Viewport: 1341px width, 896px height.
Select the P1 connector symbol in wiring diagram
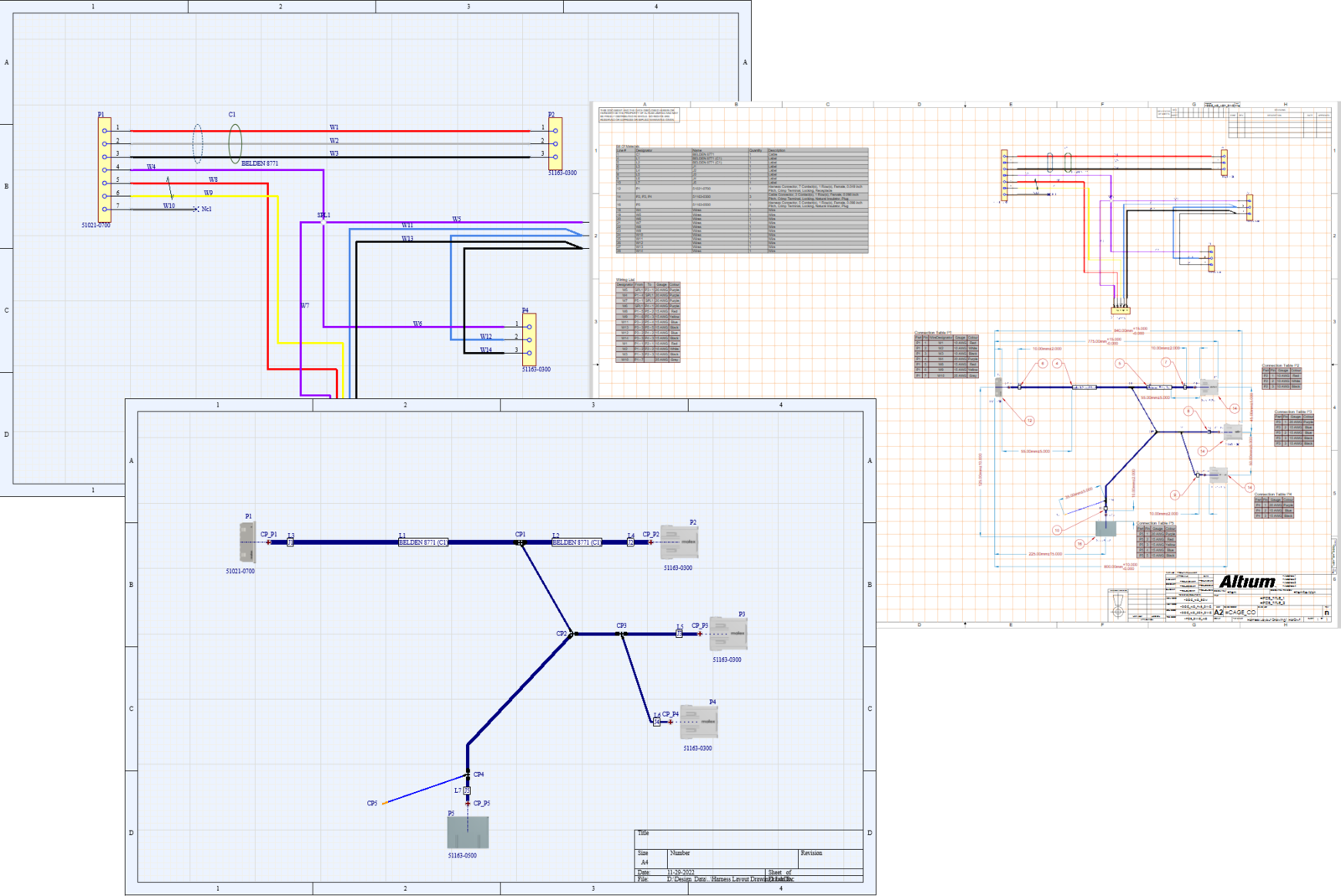click(x=105, y=169)
